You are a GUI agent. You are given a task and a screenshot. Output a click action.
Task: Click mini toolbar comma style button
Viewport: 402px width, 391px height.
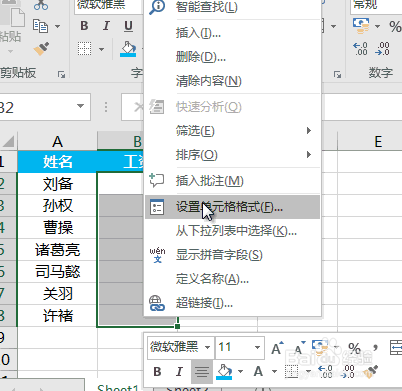click(376, 348)
